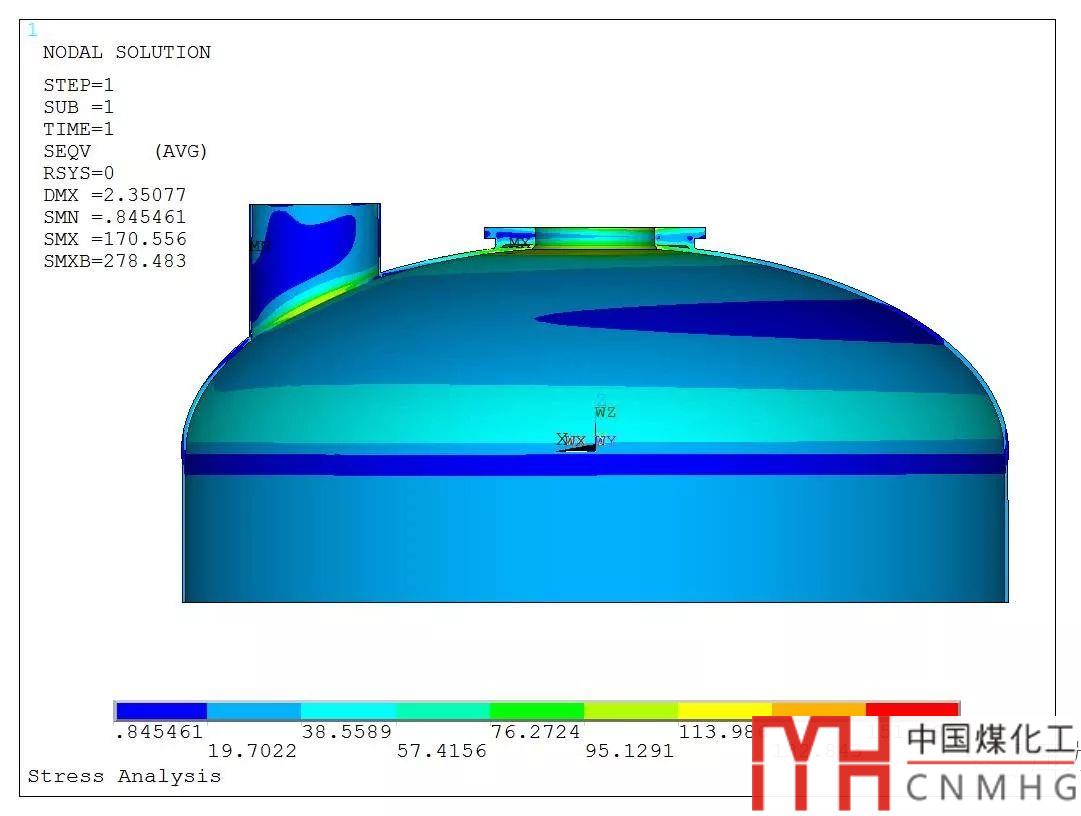Click the NODAL SOLUTION title text
The height and width of the screenshot is (816, 1081).
126,52
